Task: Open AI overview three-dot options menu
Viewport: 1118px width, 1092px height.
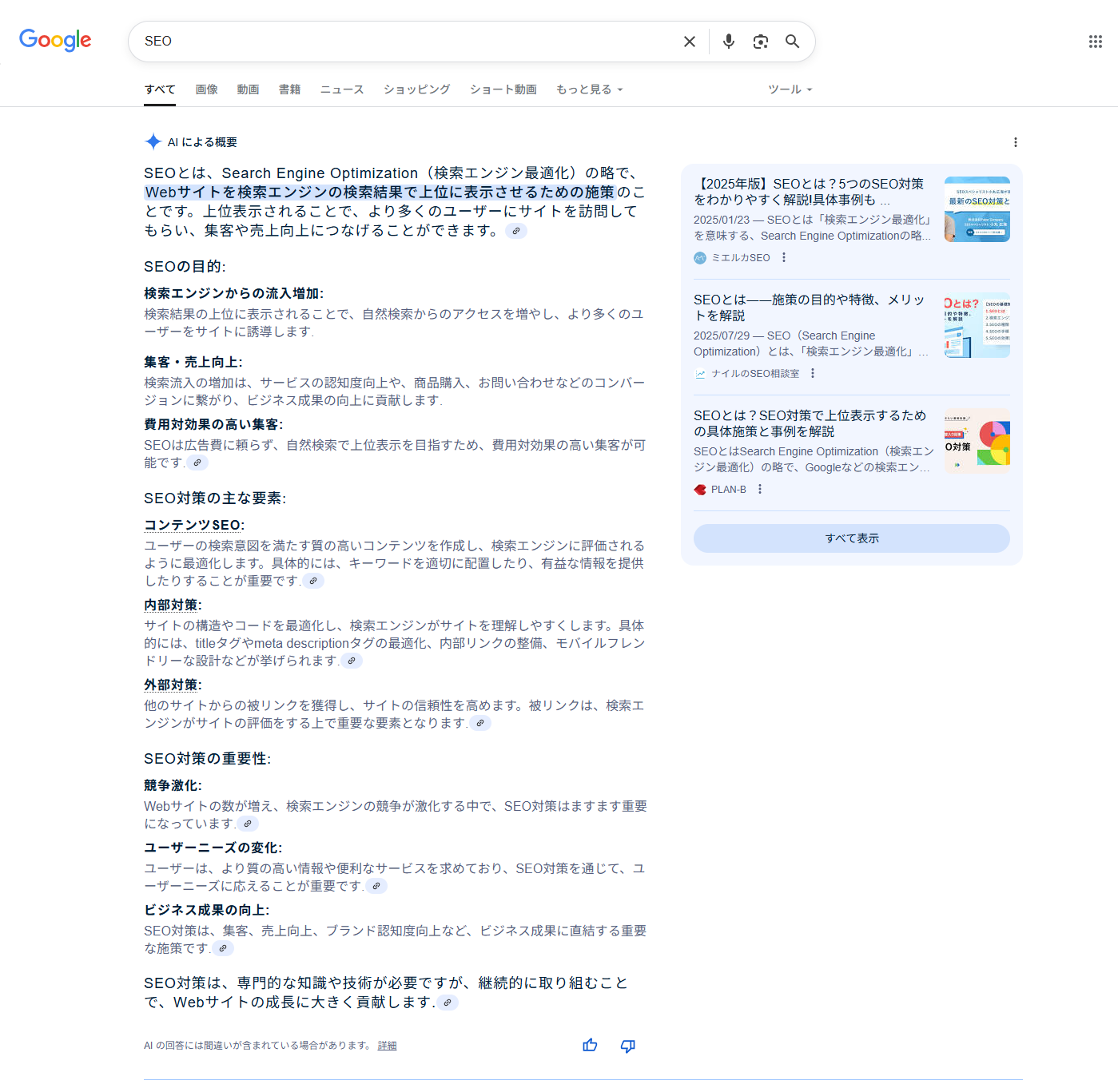Action: [x=1016, y=142]
